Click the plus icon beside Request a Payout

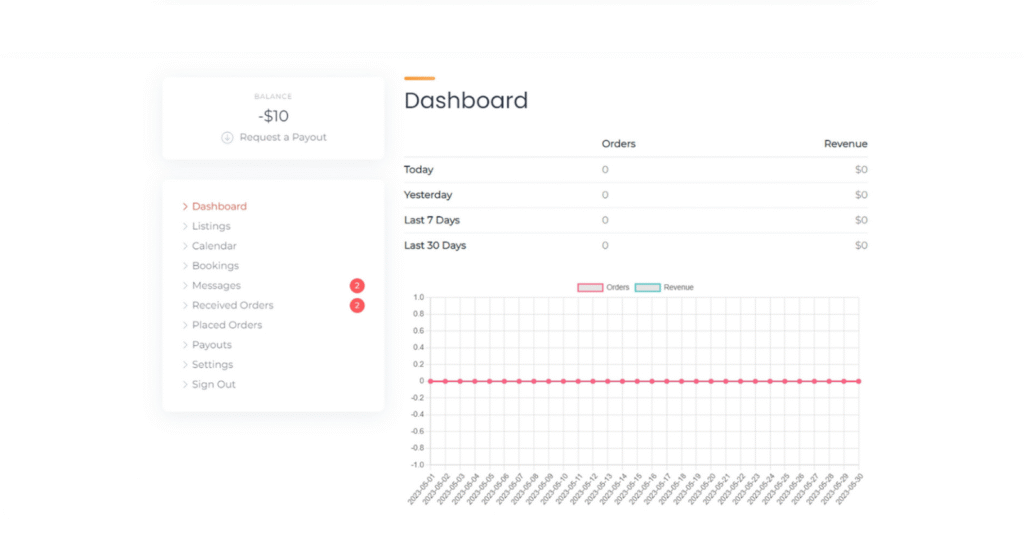point(227,137)
